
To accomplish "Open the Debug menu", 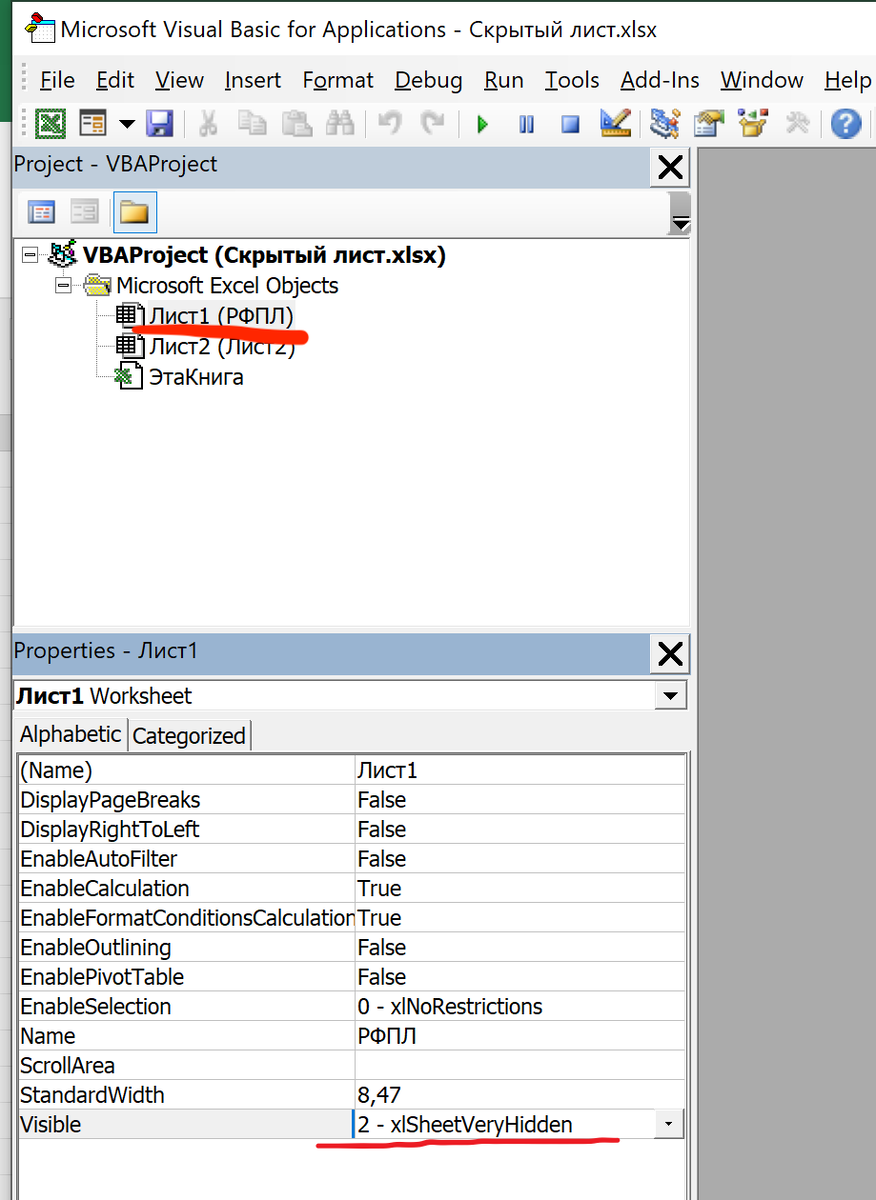I will tap(429, 80).
